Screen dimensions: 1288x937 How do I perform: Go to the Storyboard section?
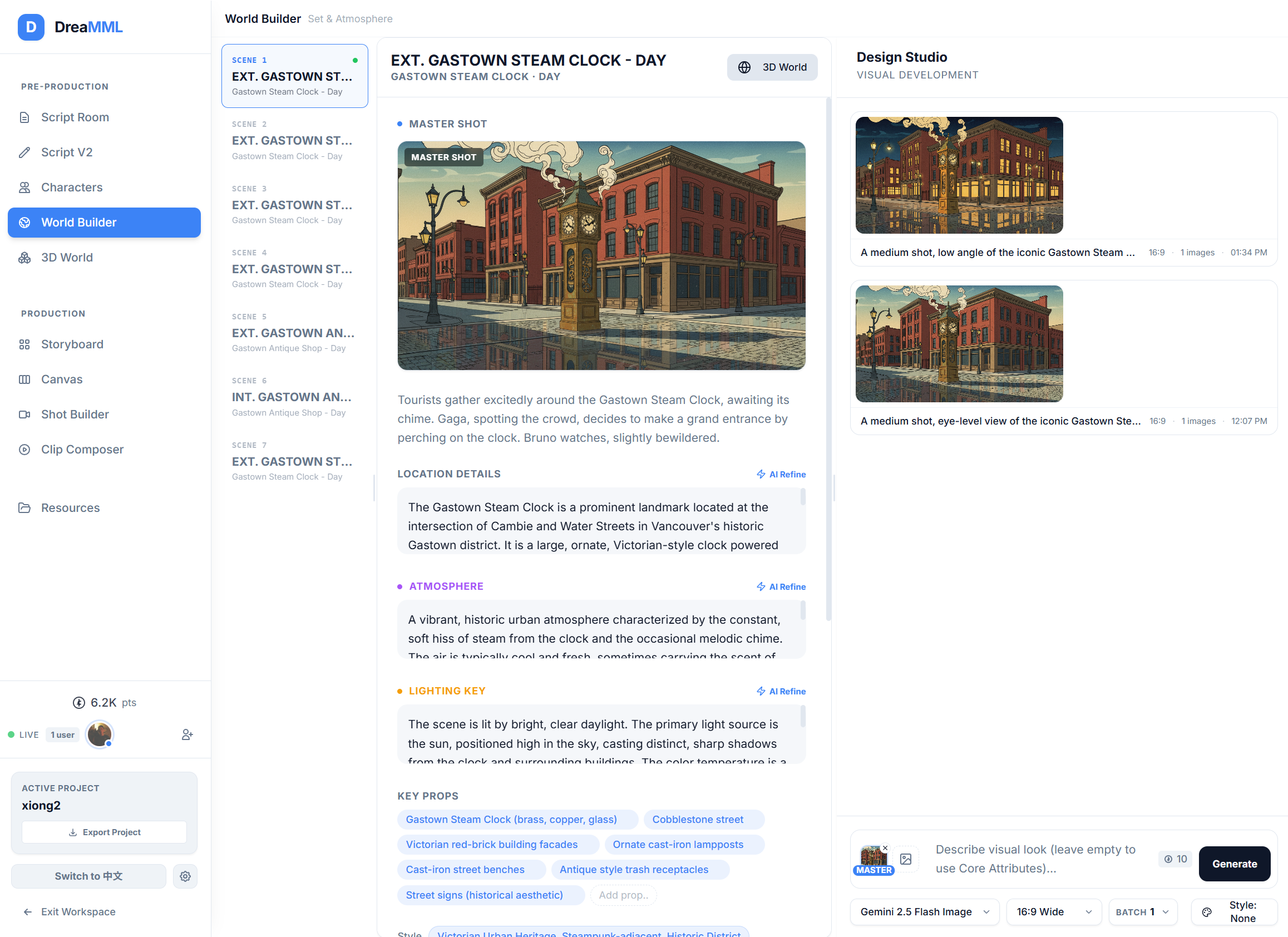72,344
